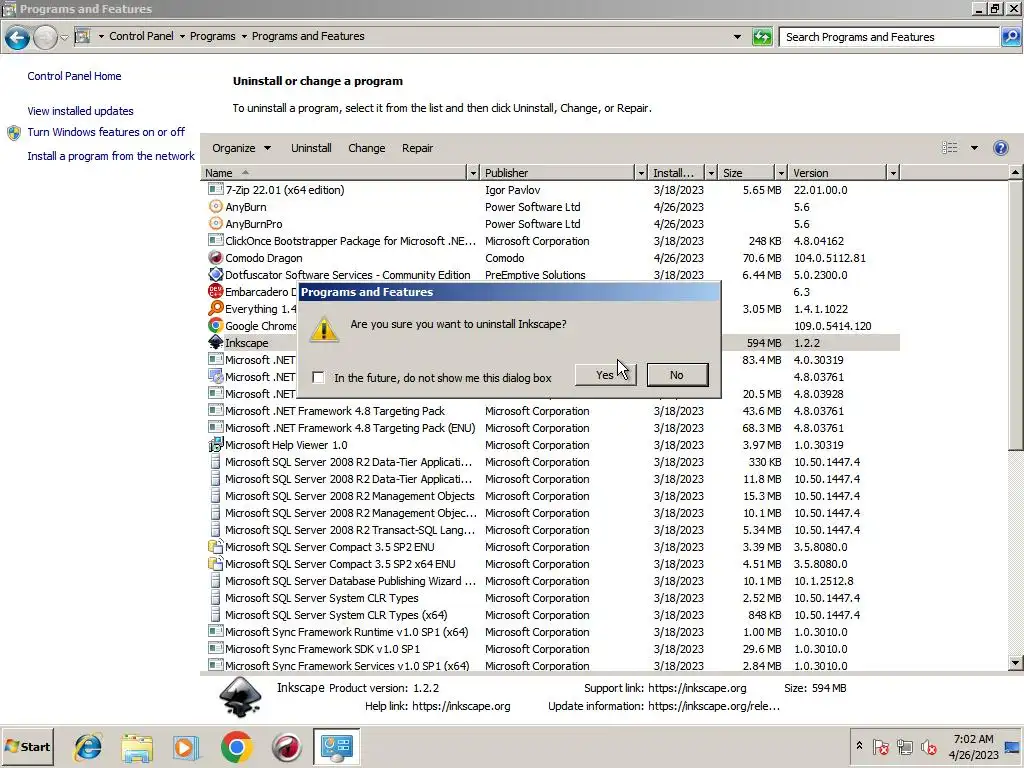Click the Comodo Dragon program icon
Viewport: 1024px width, 768px height.
point(215,257)
